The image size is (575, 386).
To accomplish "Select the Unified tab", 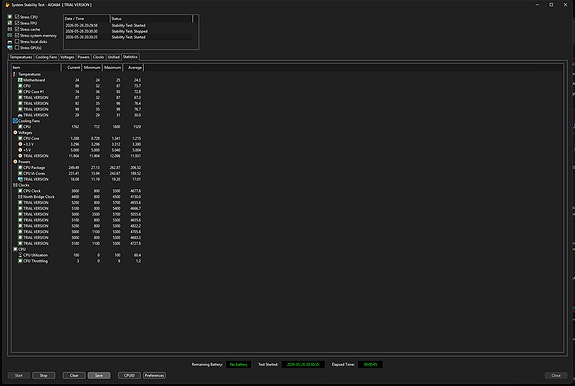I will 114,57.
